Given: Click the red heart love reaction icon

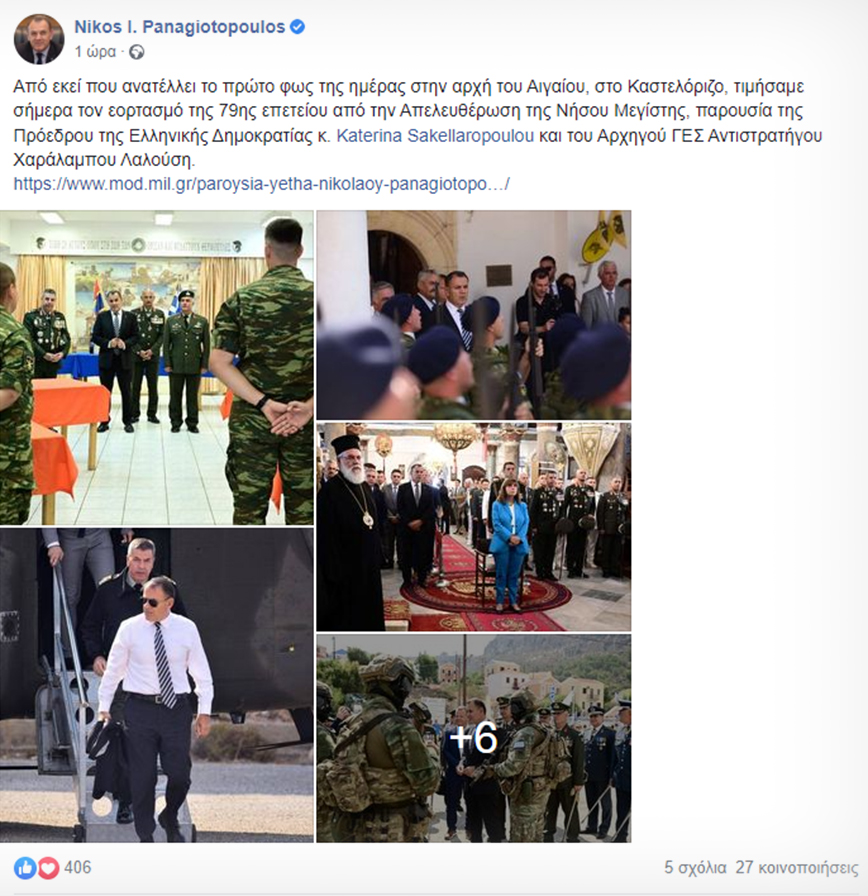Looking at the screenshot, I should click(x=48, y=868).
